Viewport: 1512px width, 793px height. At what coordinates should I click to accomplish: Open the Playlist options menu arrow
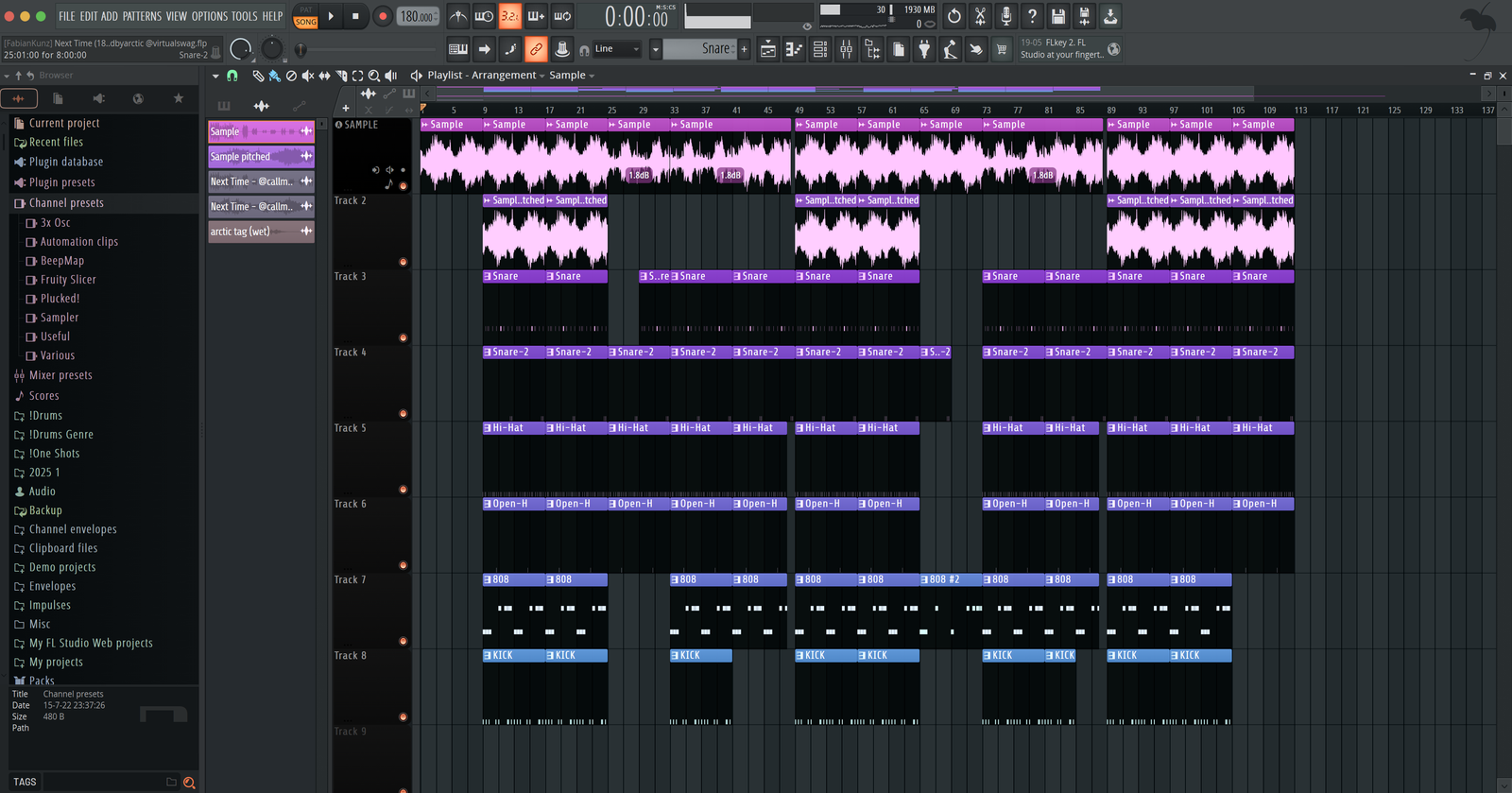click(215, 76)
